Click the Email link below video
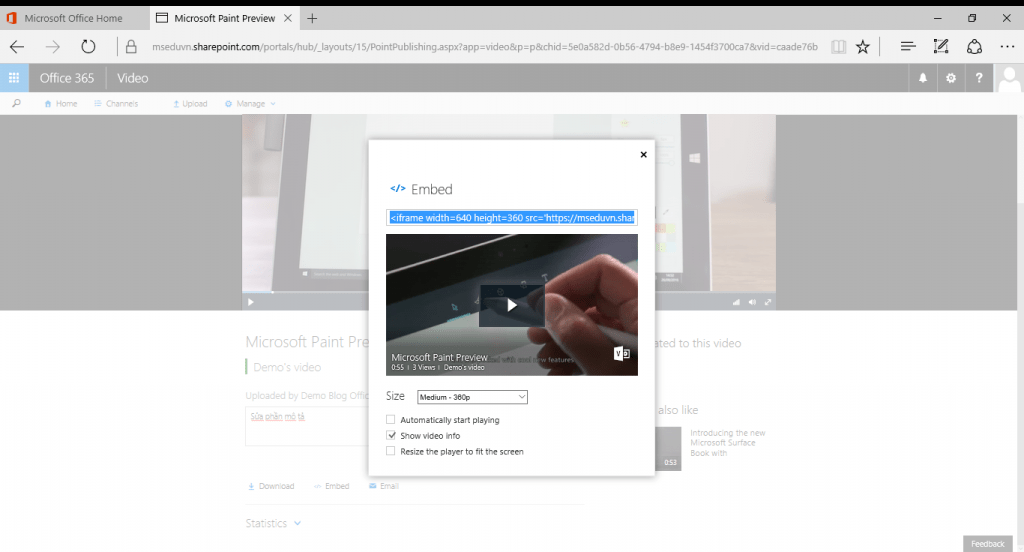The image size is (1024, 552). click(383, 486)
